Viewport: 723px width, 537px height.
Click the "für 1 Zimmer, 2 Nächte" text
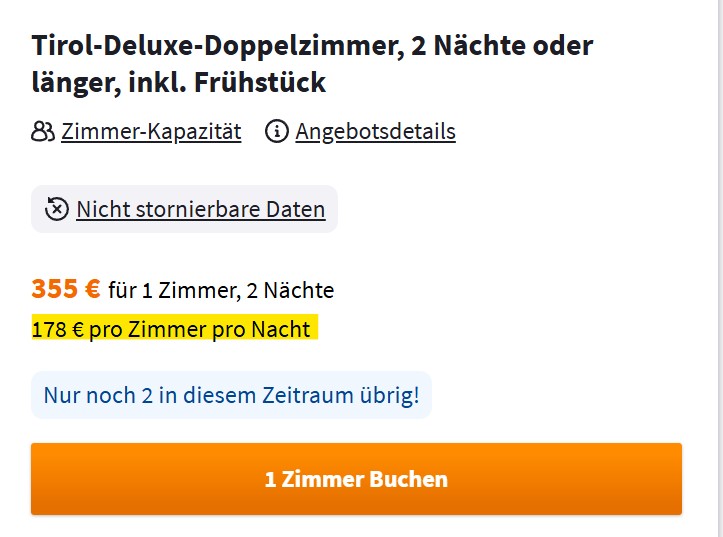pyautogui.click(x=221, y=291)
